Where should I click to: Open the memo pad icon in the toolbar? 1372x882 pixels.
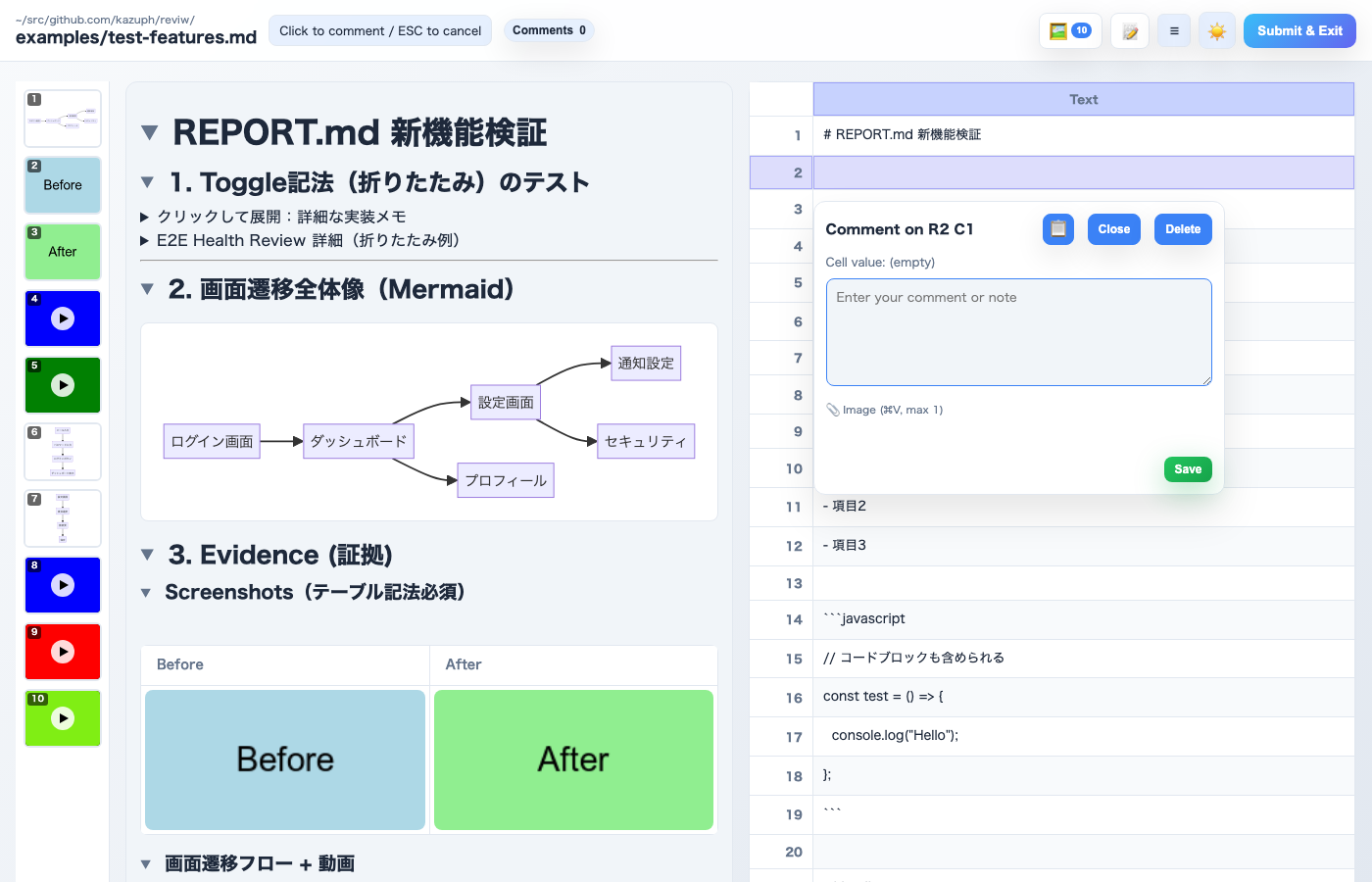click(x=1129, y=30)
